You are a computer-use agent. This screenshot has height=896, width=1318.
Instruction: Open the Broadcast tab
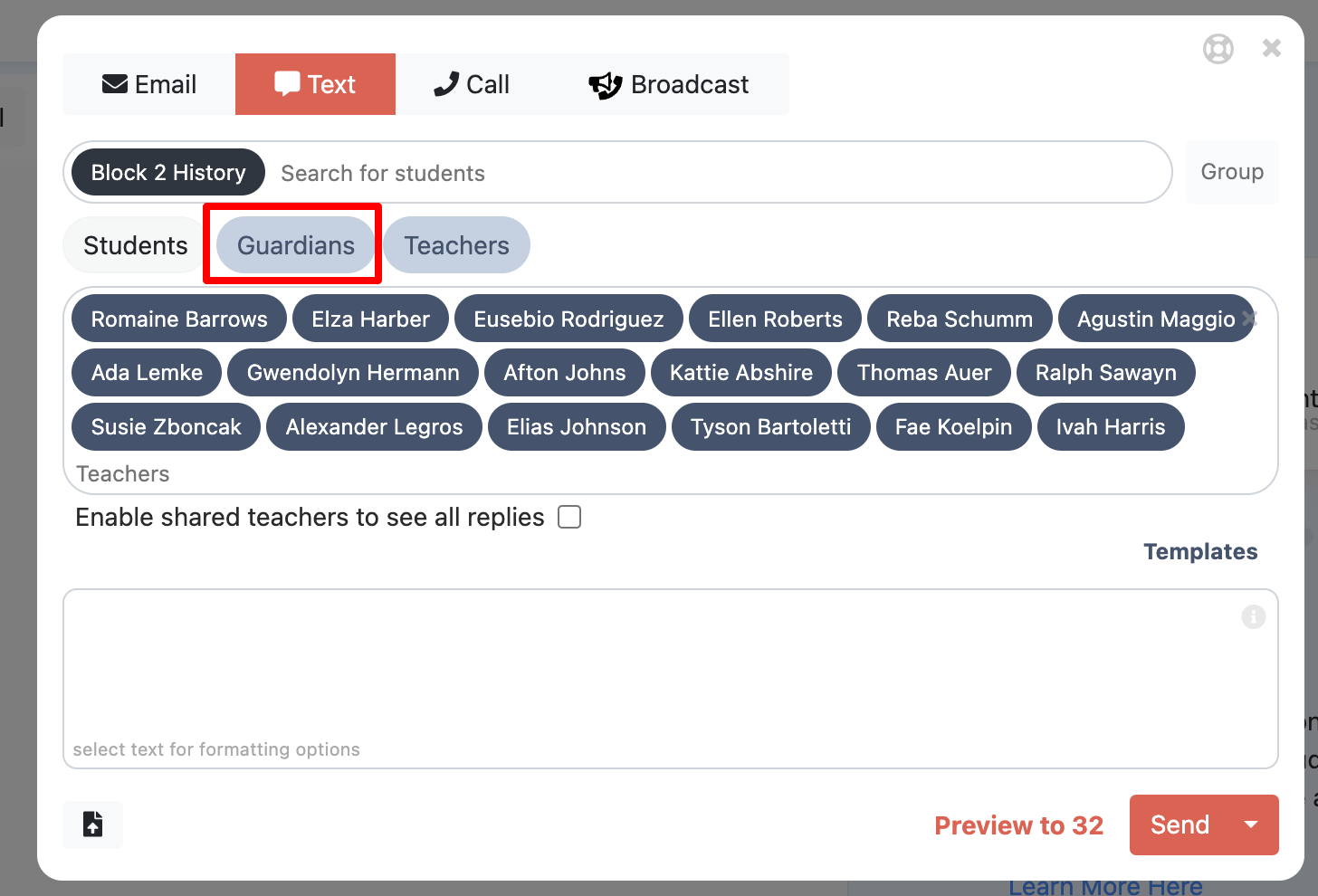tap(669, 84)
